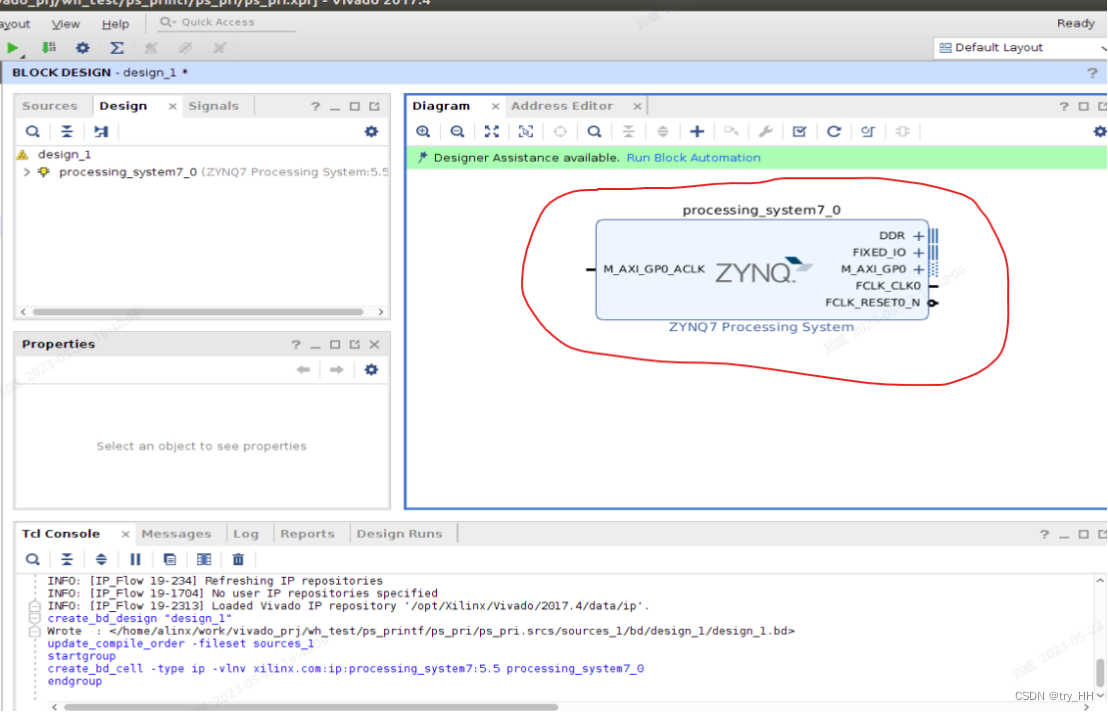Switch to the Signals tab

[213, 106]
